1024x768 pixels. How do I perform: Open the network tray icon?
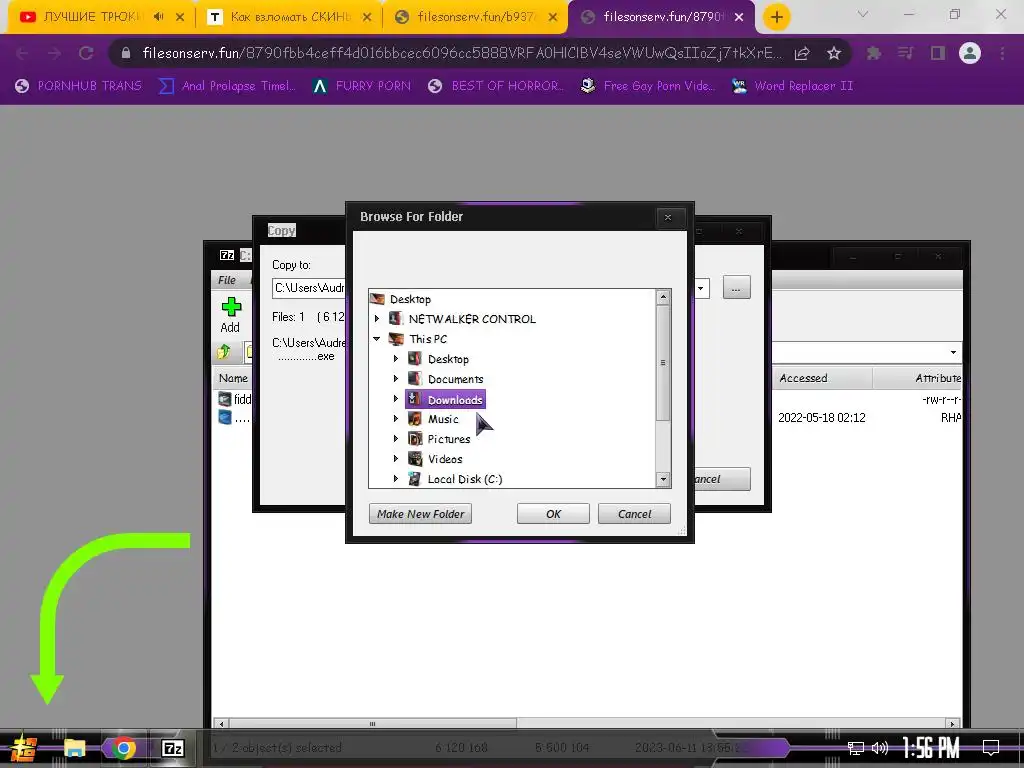tap(856, 748)
